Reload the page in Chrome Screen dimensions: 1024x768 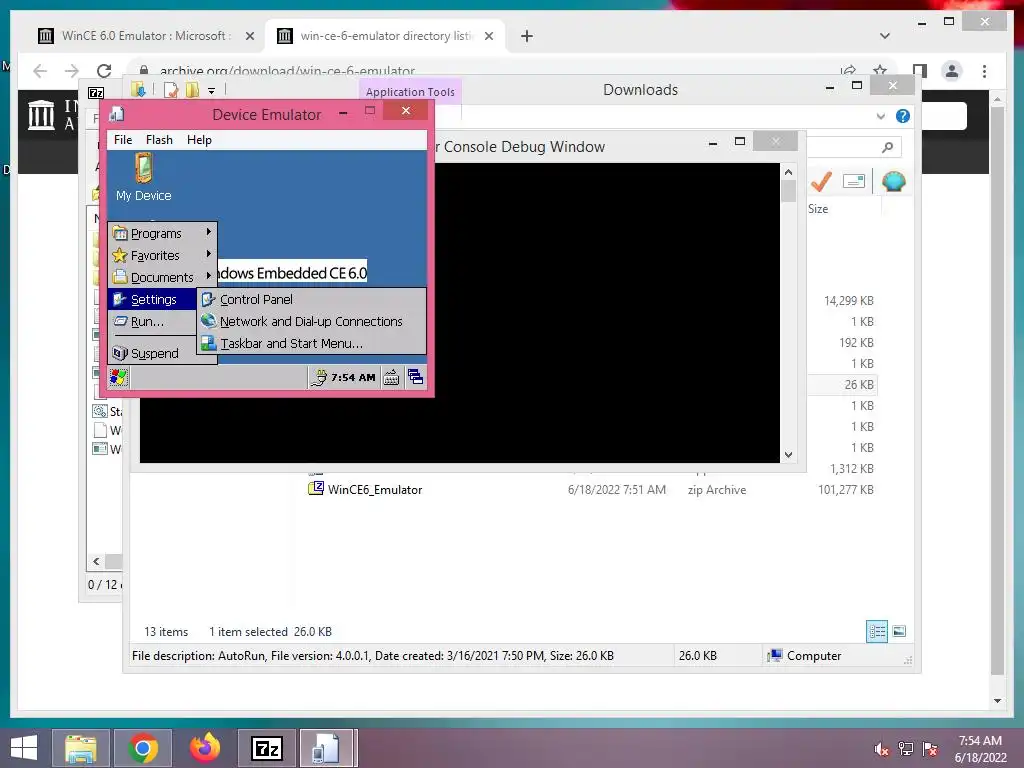[x=104, y=71]
